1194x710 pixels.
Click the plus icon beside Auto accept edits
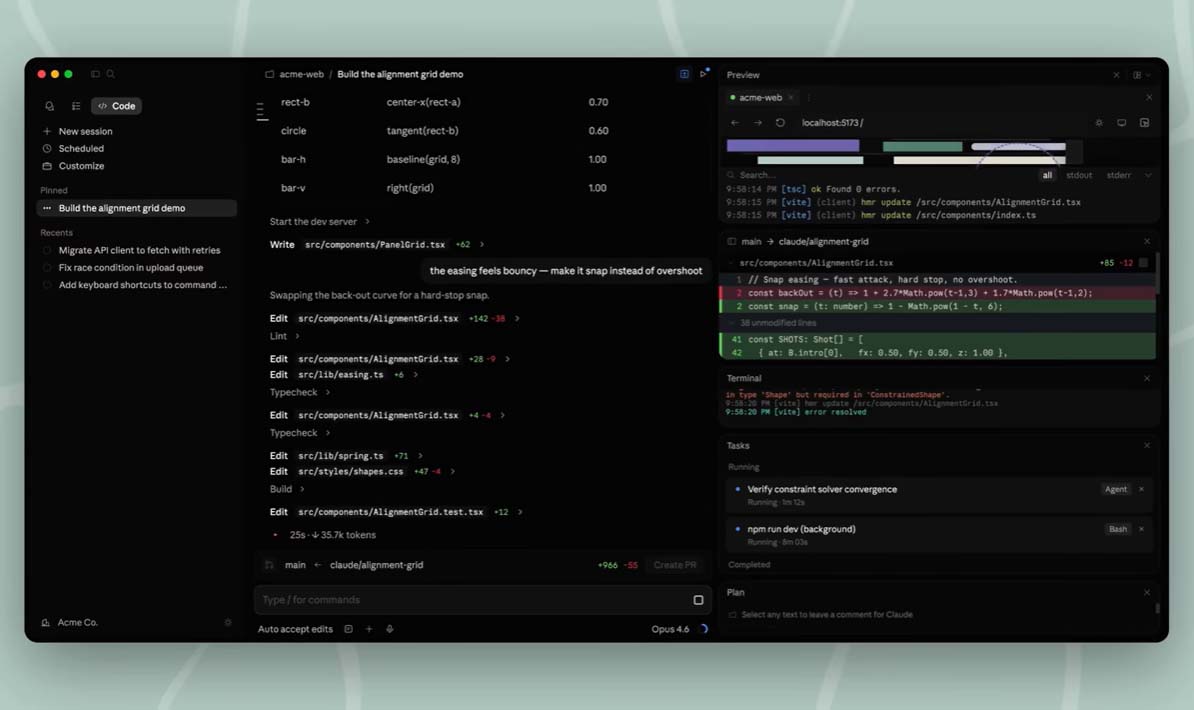(x=369, y=629)
